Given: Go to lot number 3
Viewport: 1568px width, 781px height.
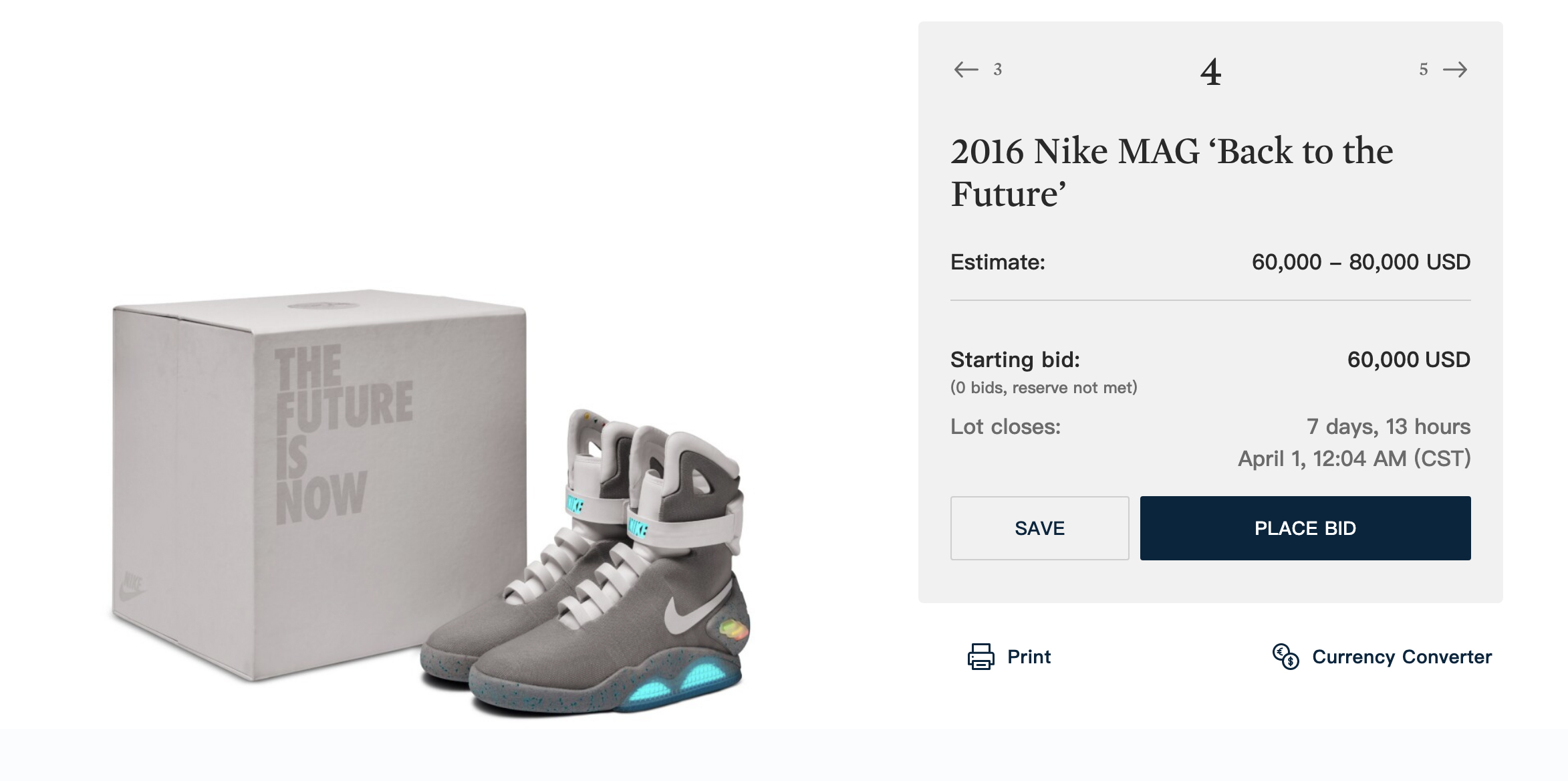Looking at the screenshot, I should point(997,70).
